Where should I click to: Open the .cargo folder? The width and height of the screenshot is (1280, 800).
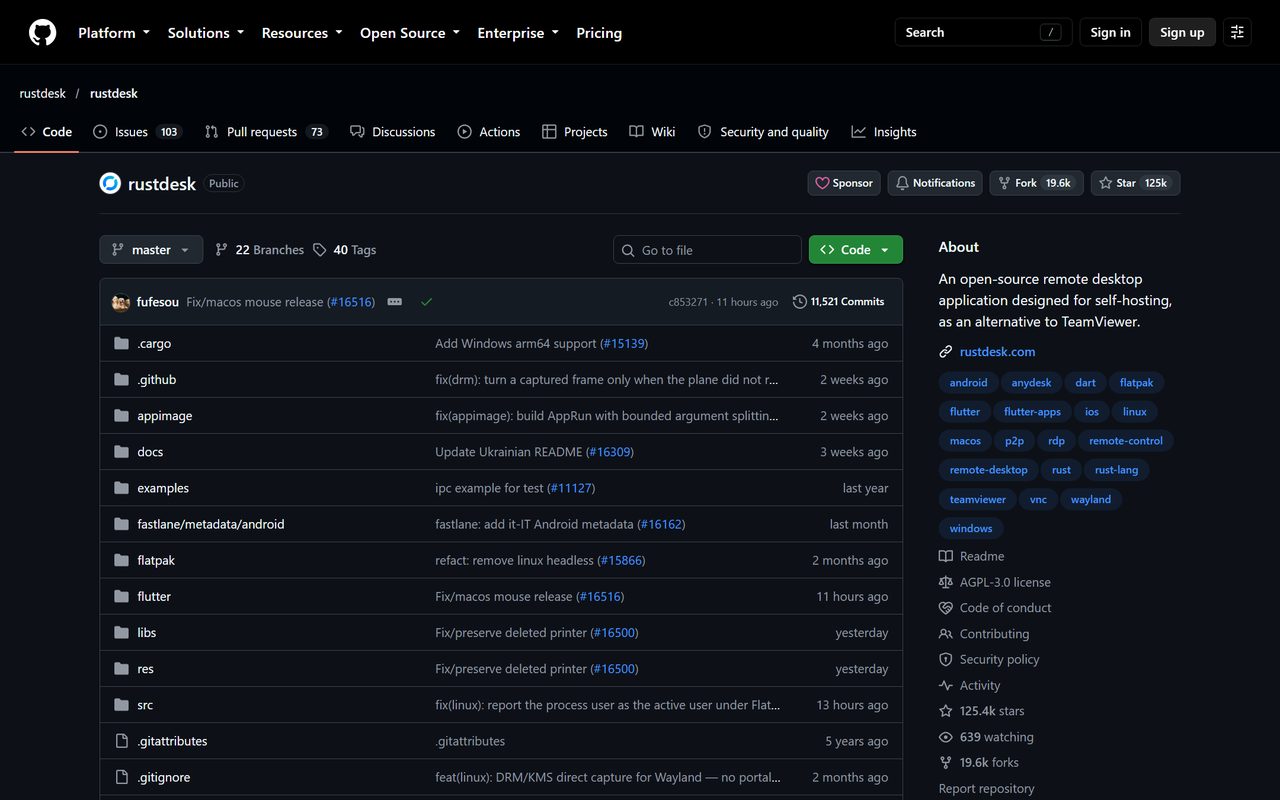point(154,344)
